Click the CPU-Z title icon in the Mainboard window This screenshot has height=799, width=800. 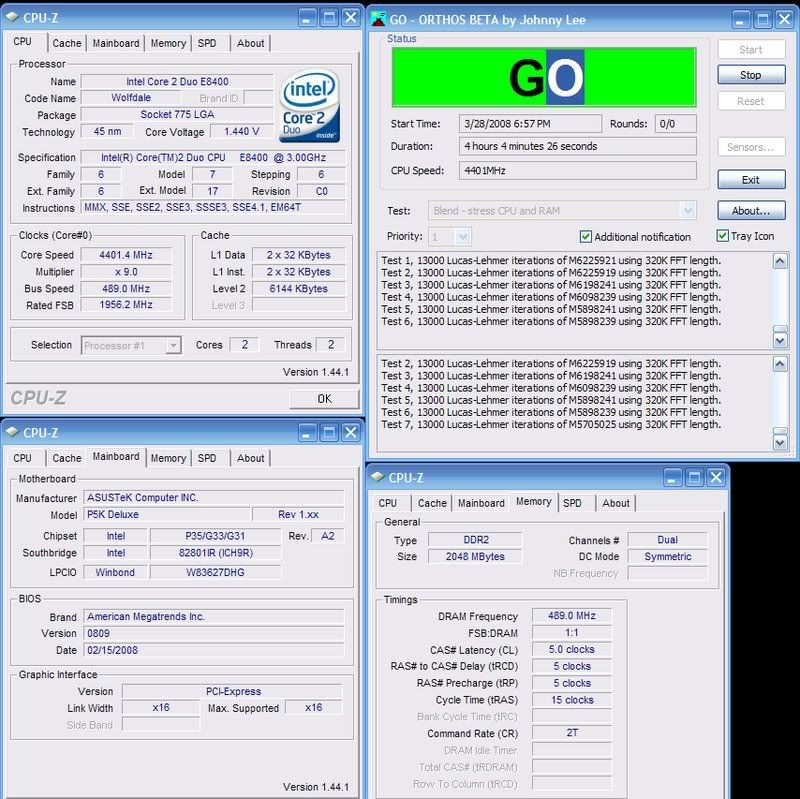point(12,432)
